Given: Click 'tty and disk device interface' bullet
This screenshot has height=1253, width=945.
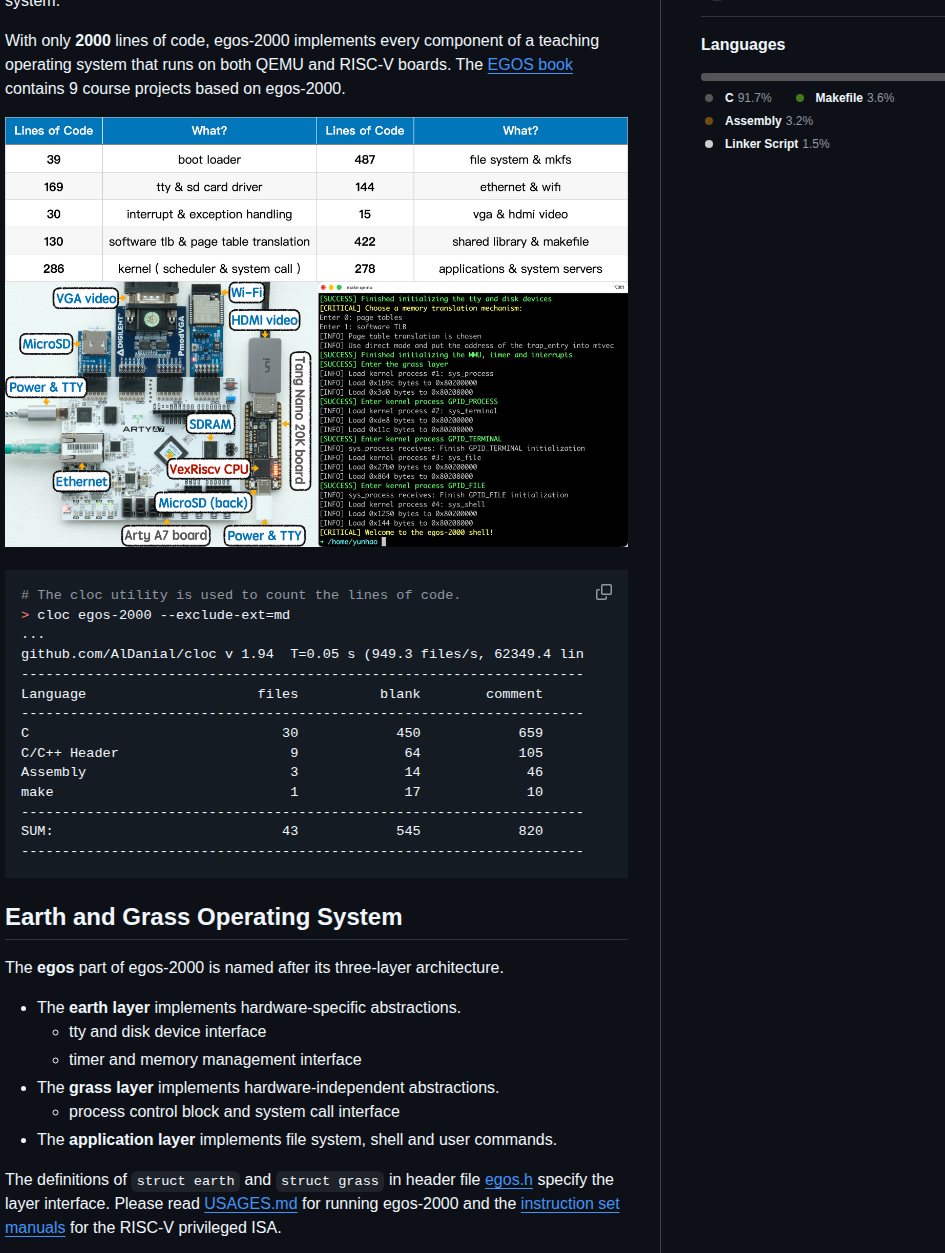Looking at the screenshot, I should [167, 1031].
